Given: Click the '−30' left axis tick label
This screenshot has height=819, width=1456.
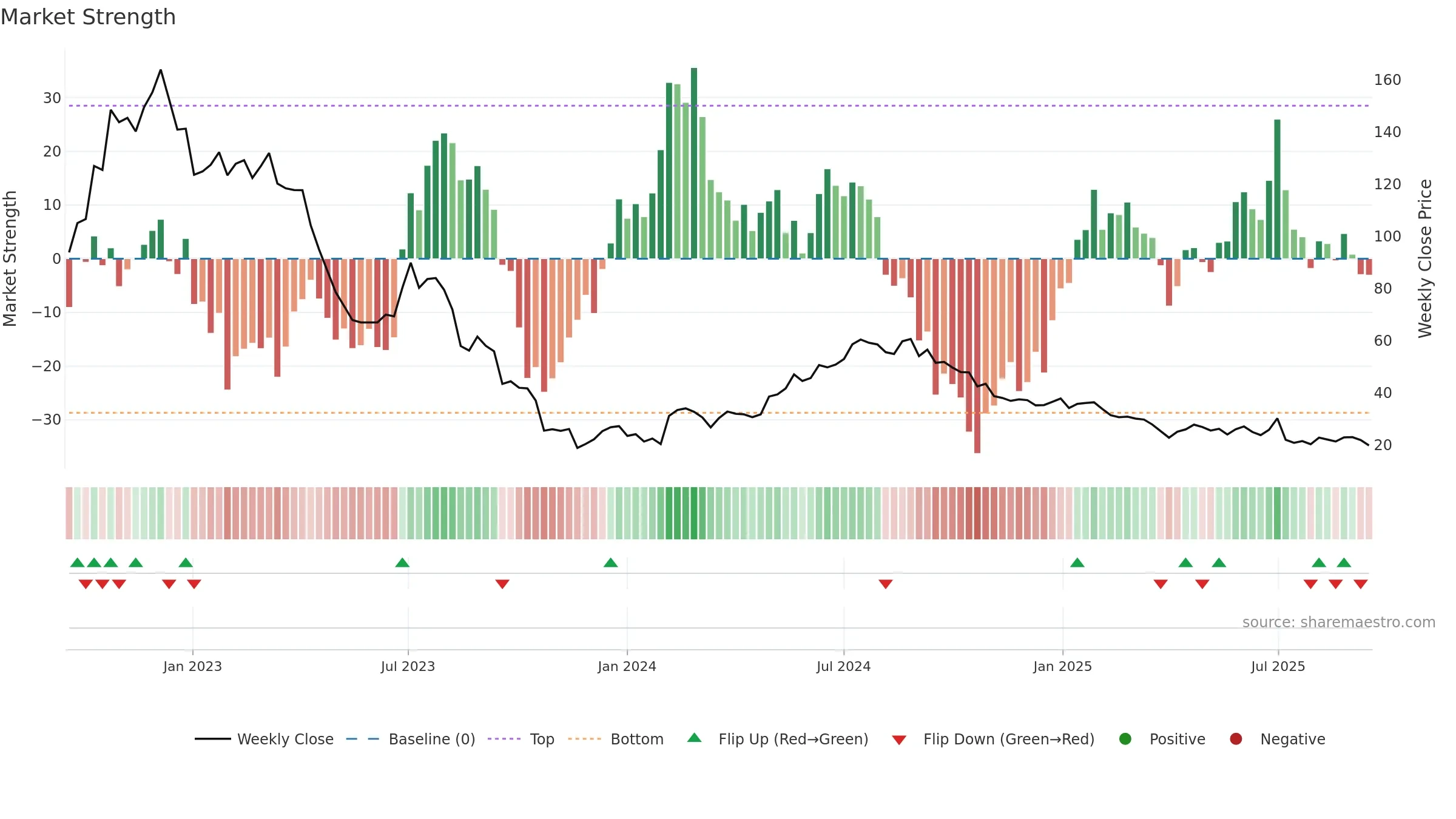Looking at the screenshot, I should click(x=47, y=419).
